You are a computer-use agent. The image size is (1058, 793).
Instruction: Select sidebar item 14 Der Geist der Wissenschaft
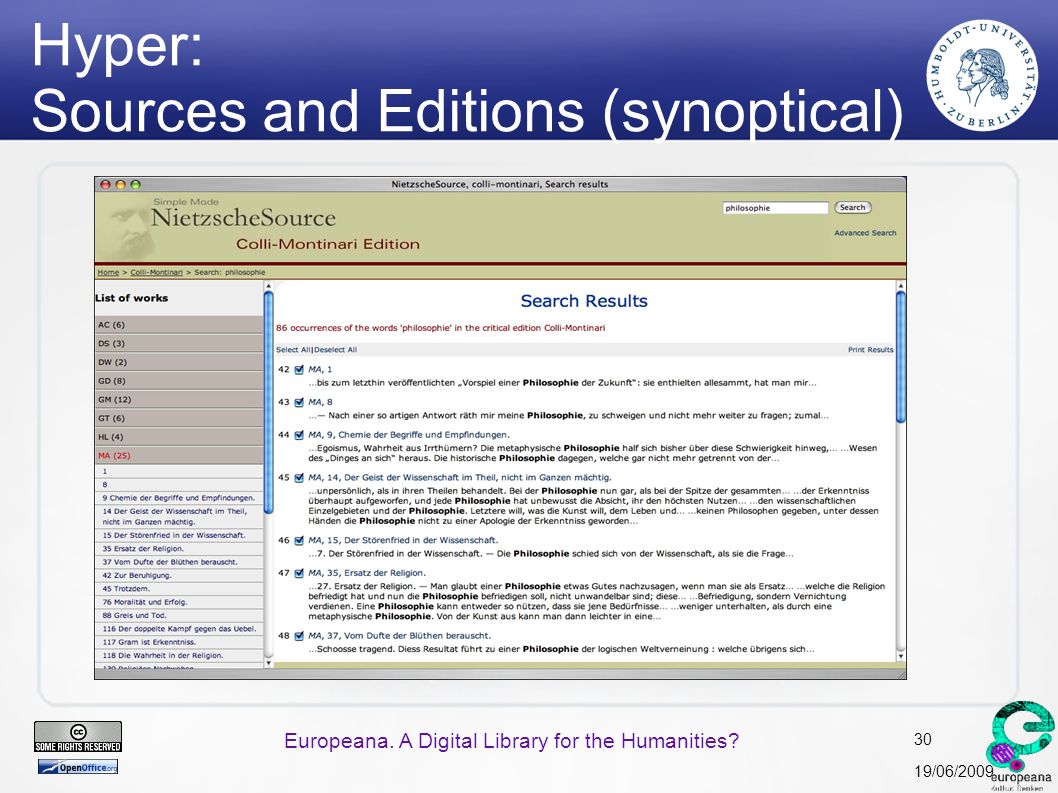tap(179, 517)
